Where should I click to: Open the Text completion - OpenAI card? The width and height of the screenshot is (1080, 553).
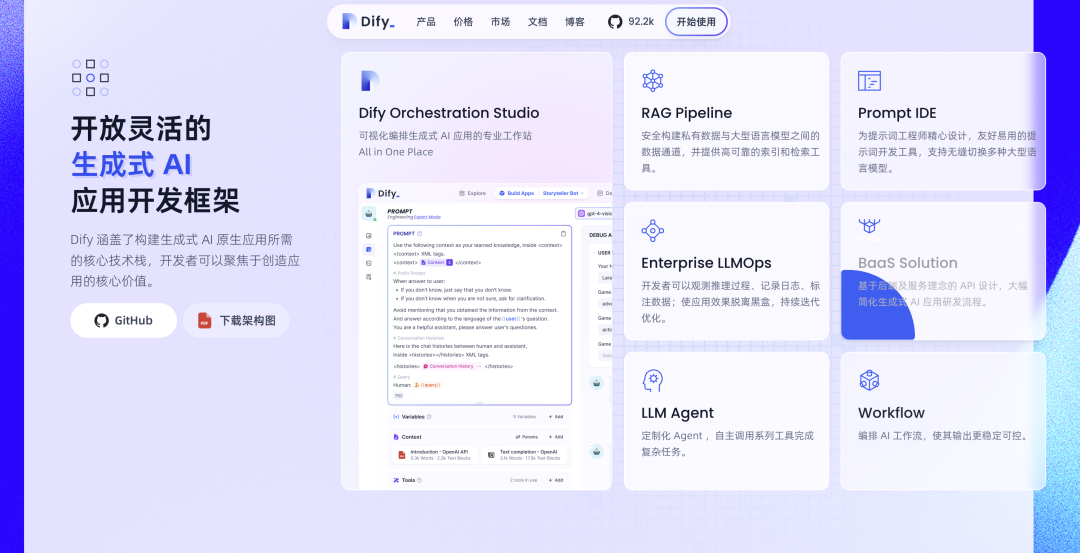[x=525, y=455]
